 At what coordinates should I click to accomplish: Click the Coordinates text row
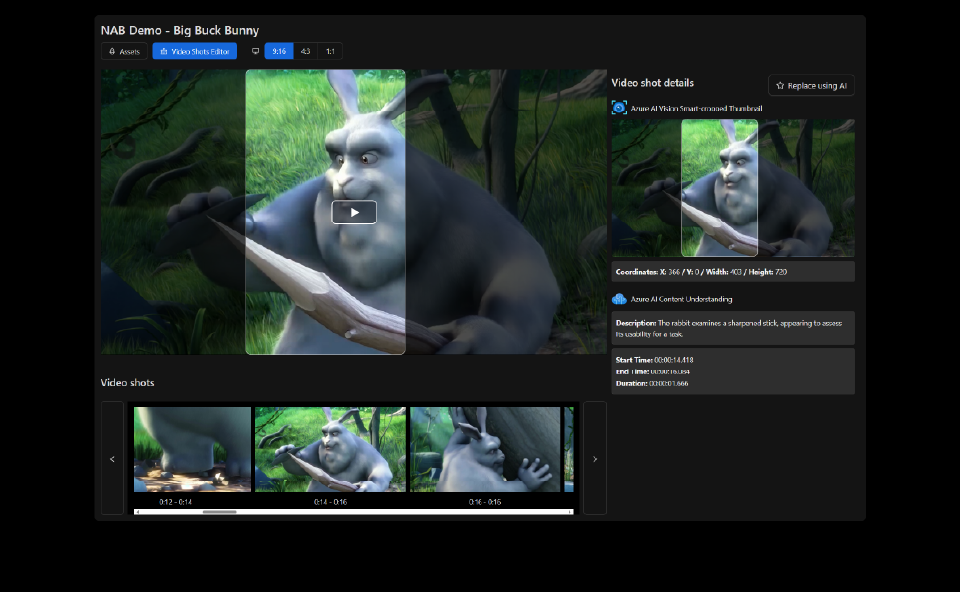(x=733, y=271)
